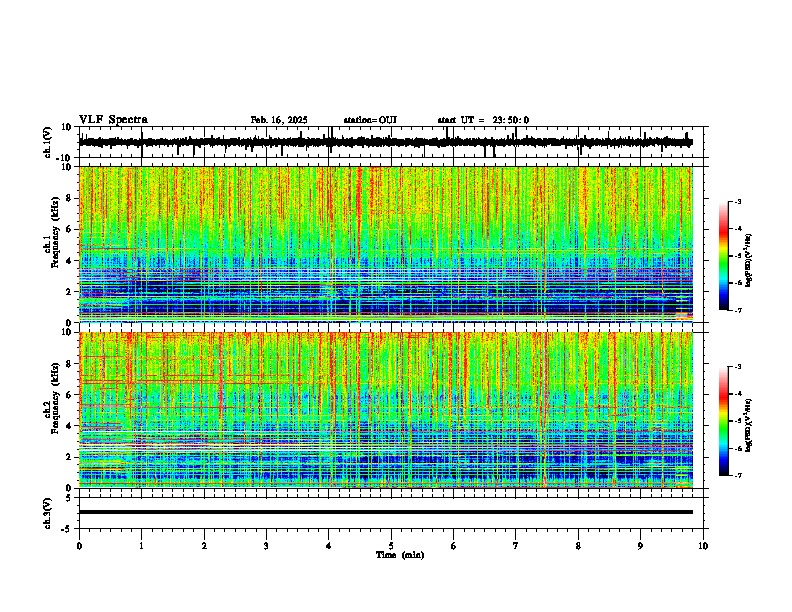The image size is (792, 612).
Task: Click the "ch.3(V)" axis label
Action: 48,514
